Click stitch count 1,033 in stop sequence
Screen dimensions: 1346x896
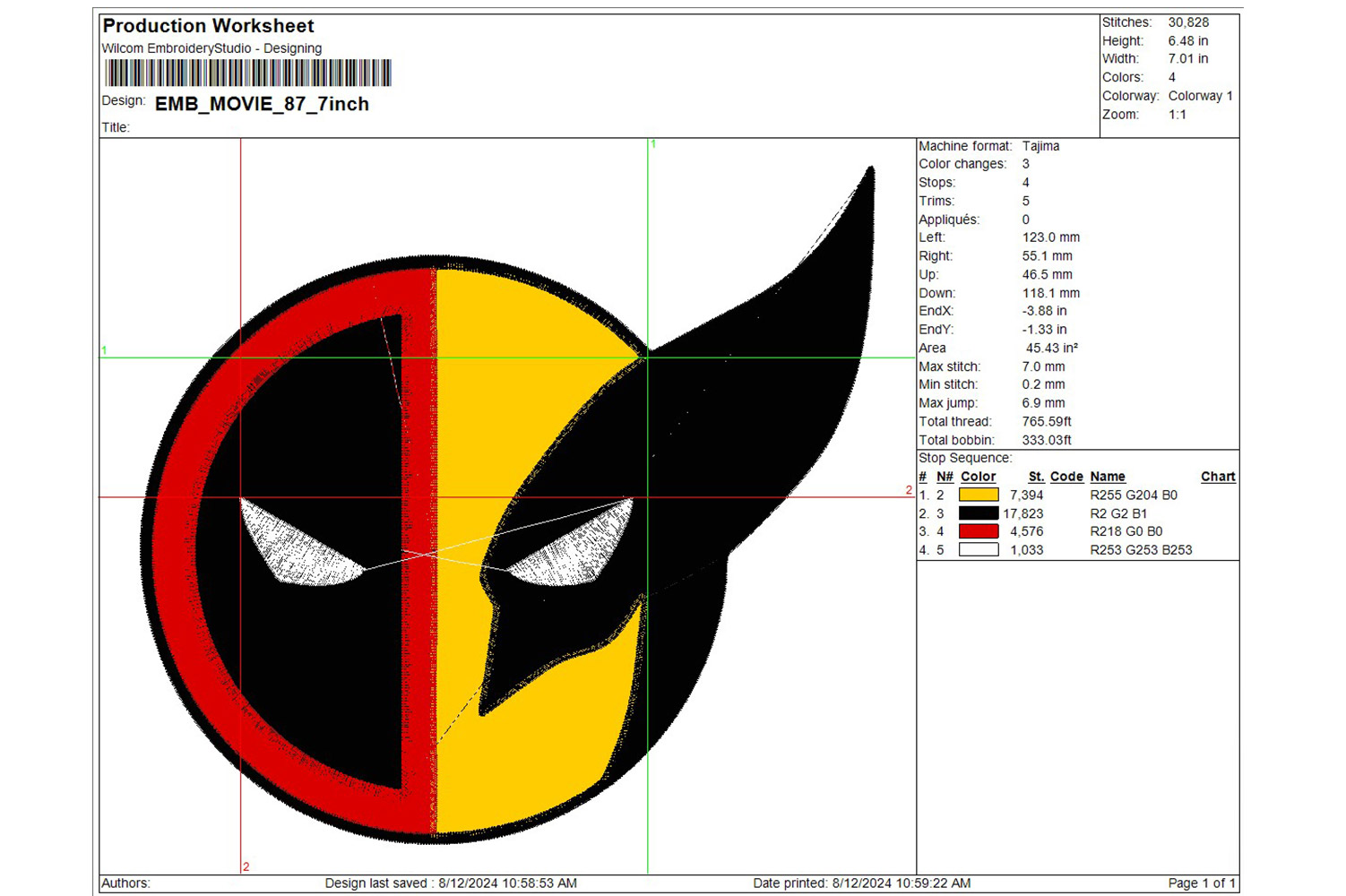(1027, 550)
